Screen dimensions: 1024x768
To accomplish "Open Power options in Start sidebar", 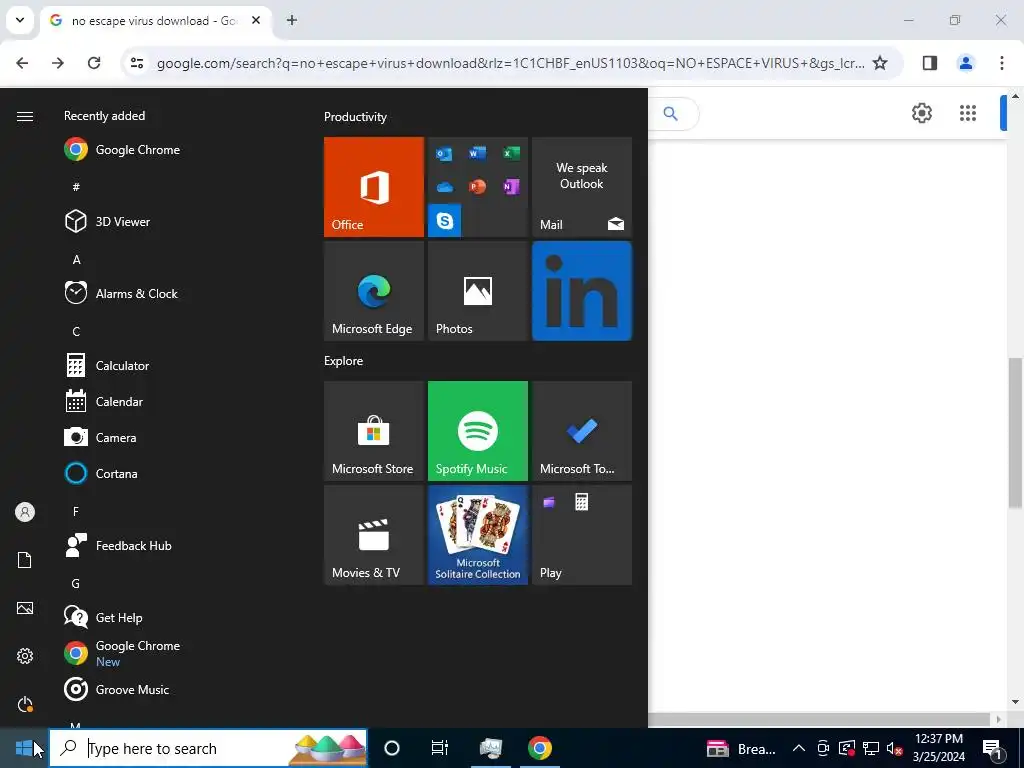I will pyautogui.click(x=25, y=704).
